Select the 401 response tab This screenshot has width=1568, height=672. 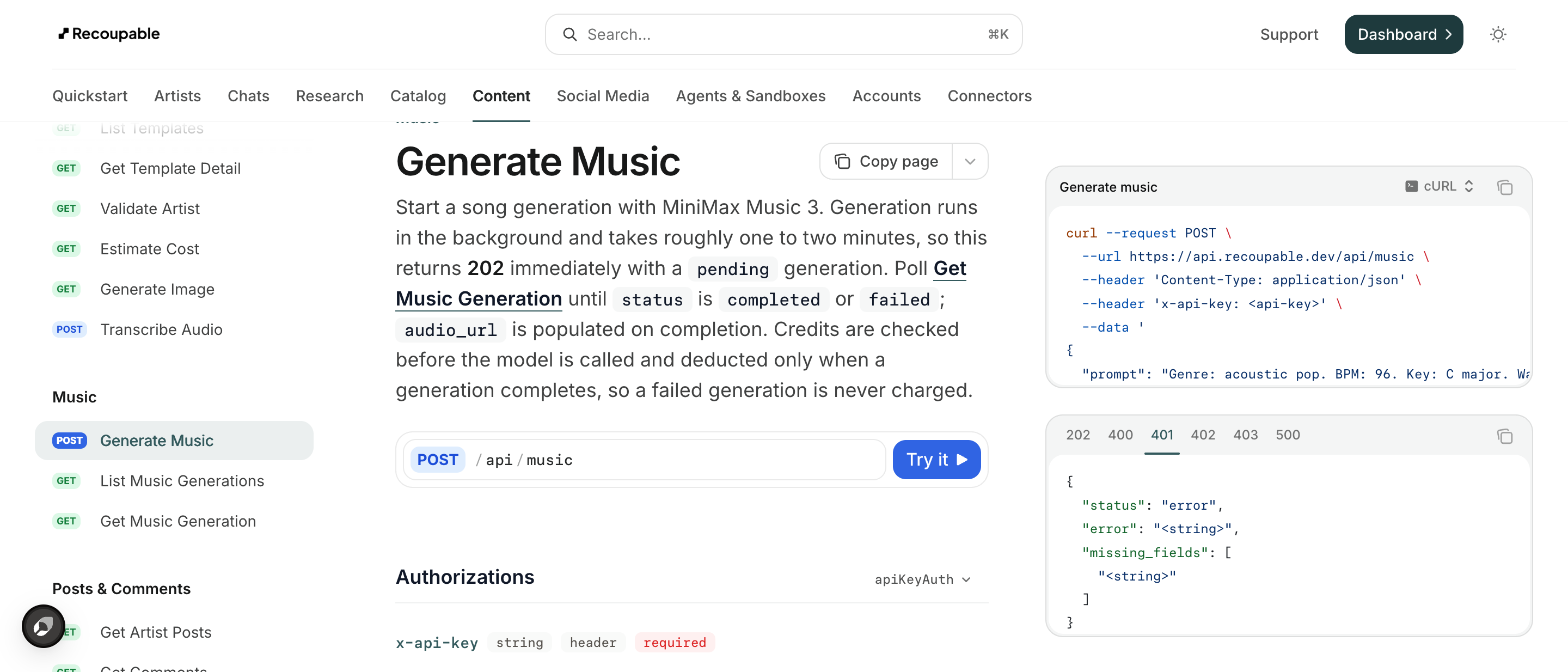[x=1162, y=435]
